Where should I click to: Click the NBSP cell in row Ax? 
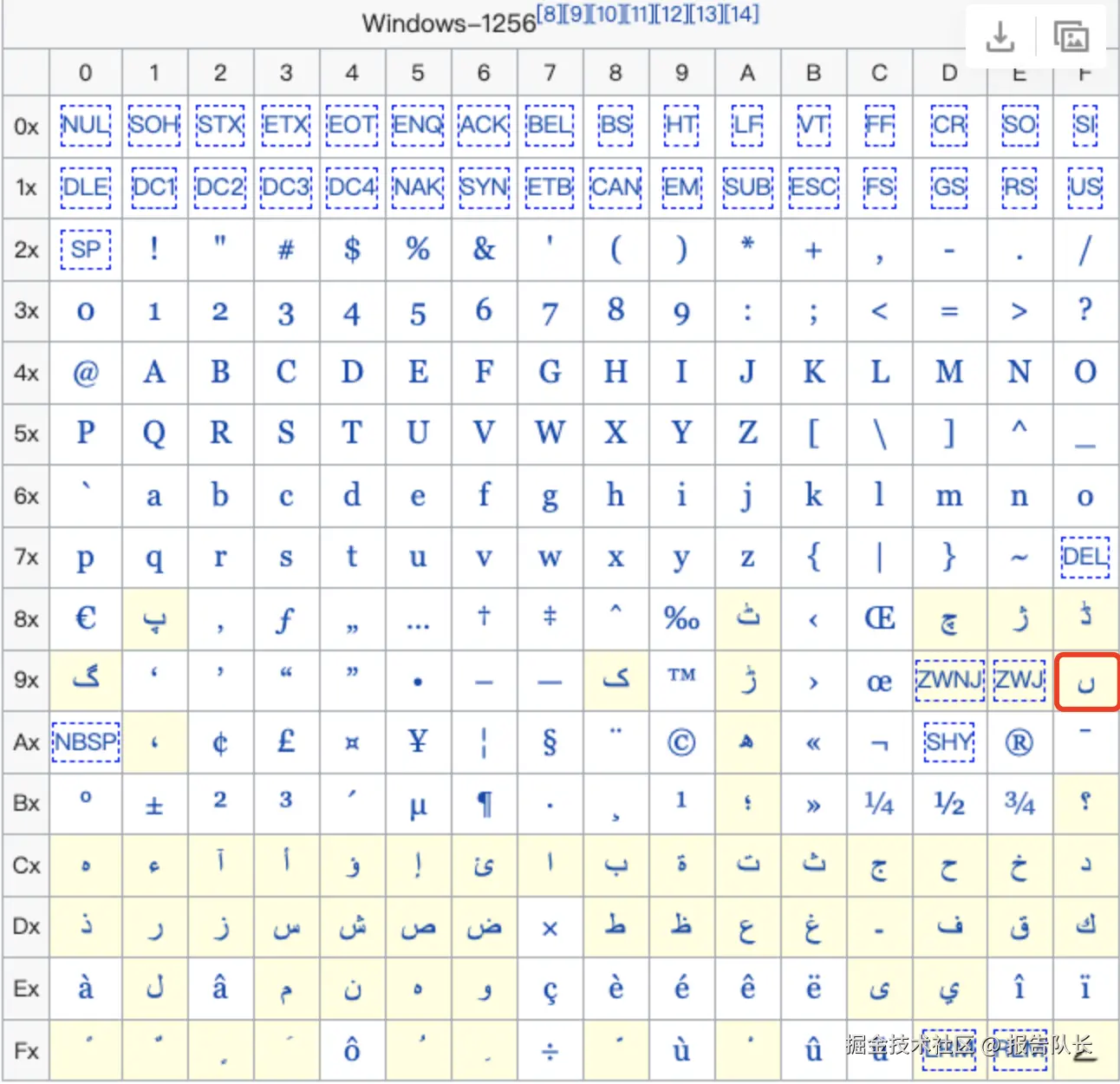[85, 742]
